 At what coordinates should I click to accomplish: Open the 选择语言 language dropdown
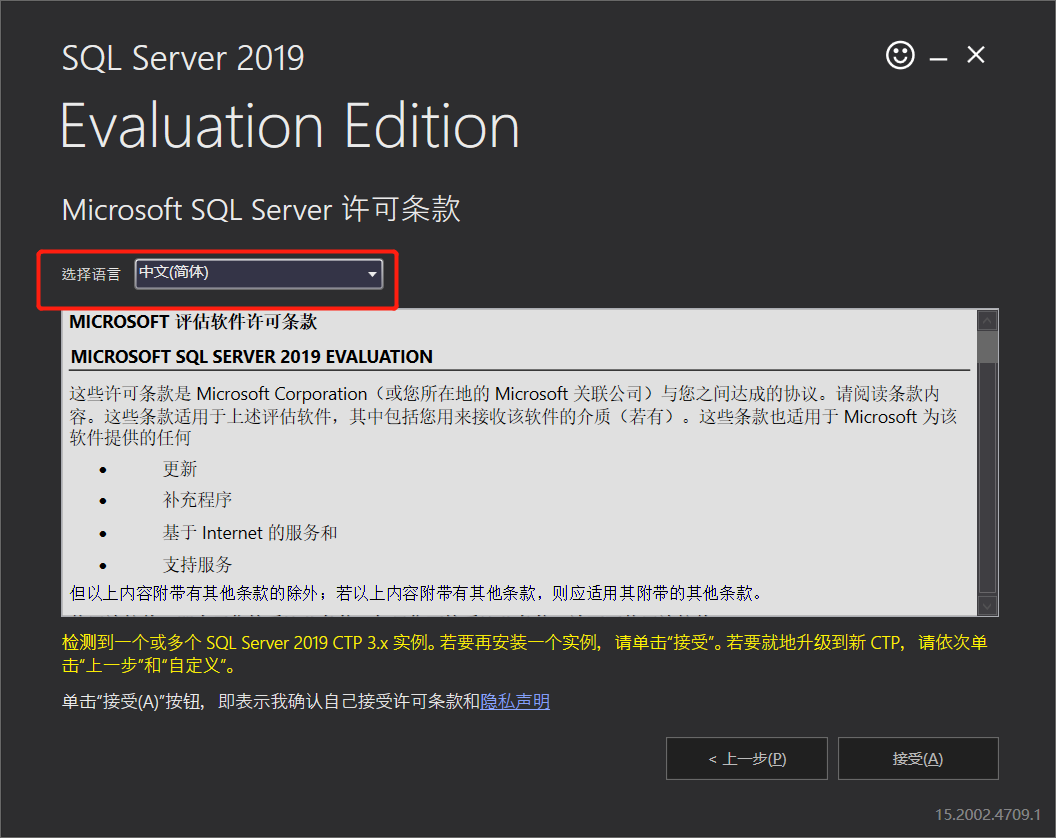(259, 273)
